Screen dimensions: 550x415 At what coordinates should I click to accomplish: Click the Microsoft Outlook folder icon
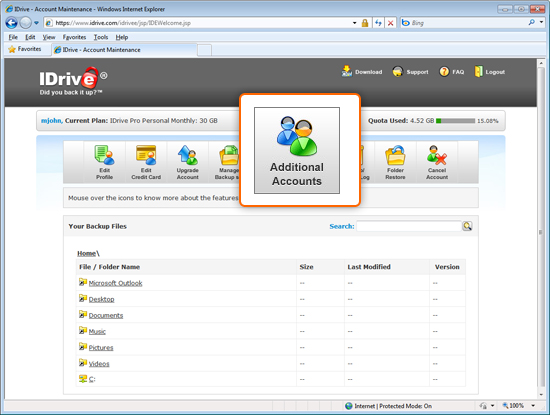(83, 282)
